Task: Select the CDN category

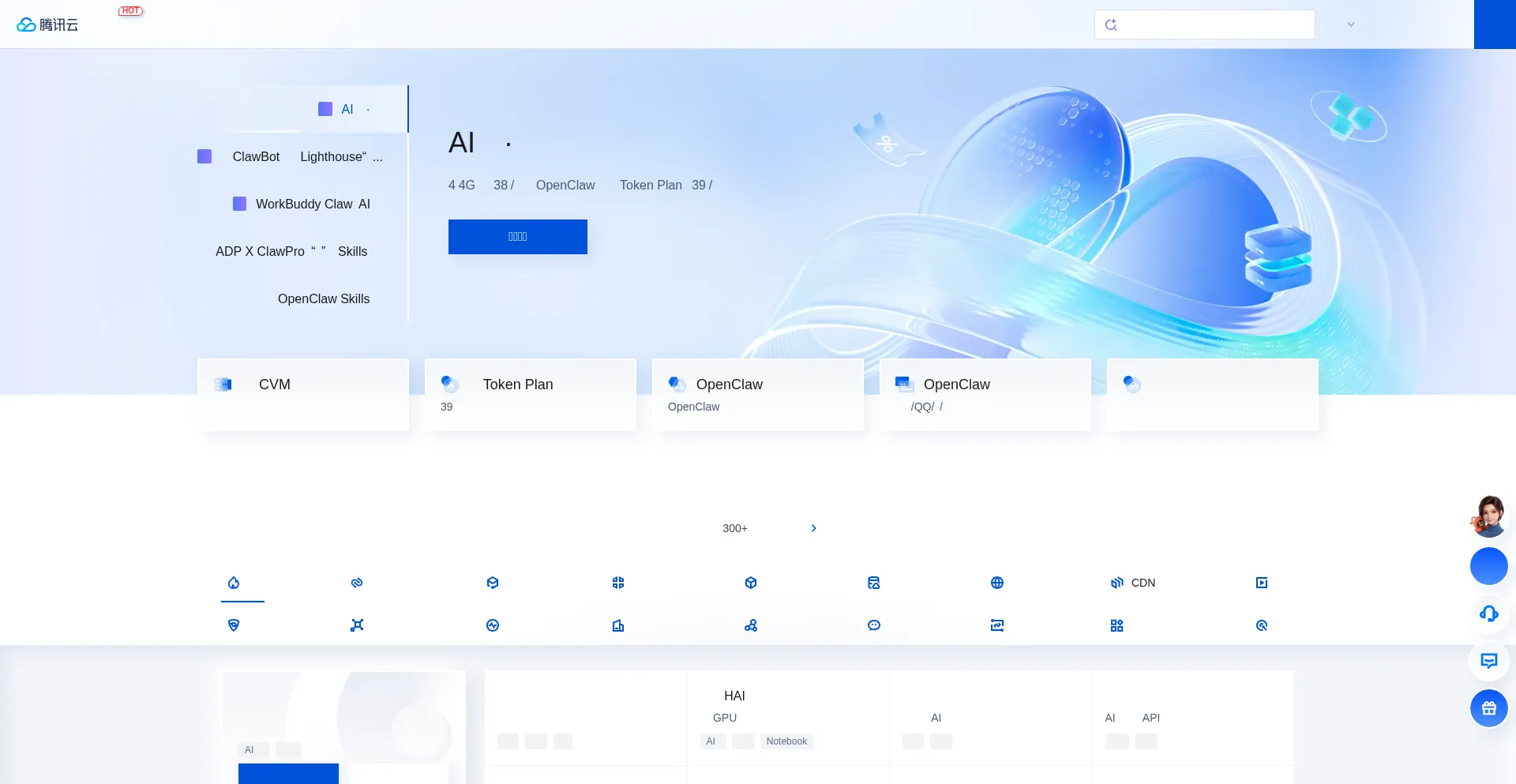Action: pos(1133,583)
